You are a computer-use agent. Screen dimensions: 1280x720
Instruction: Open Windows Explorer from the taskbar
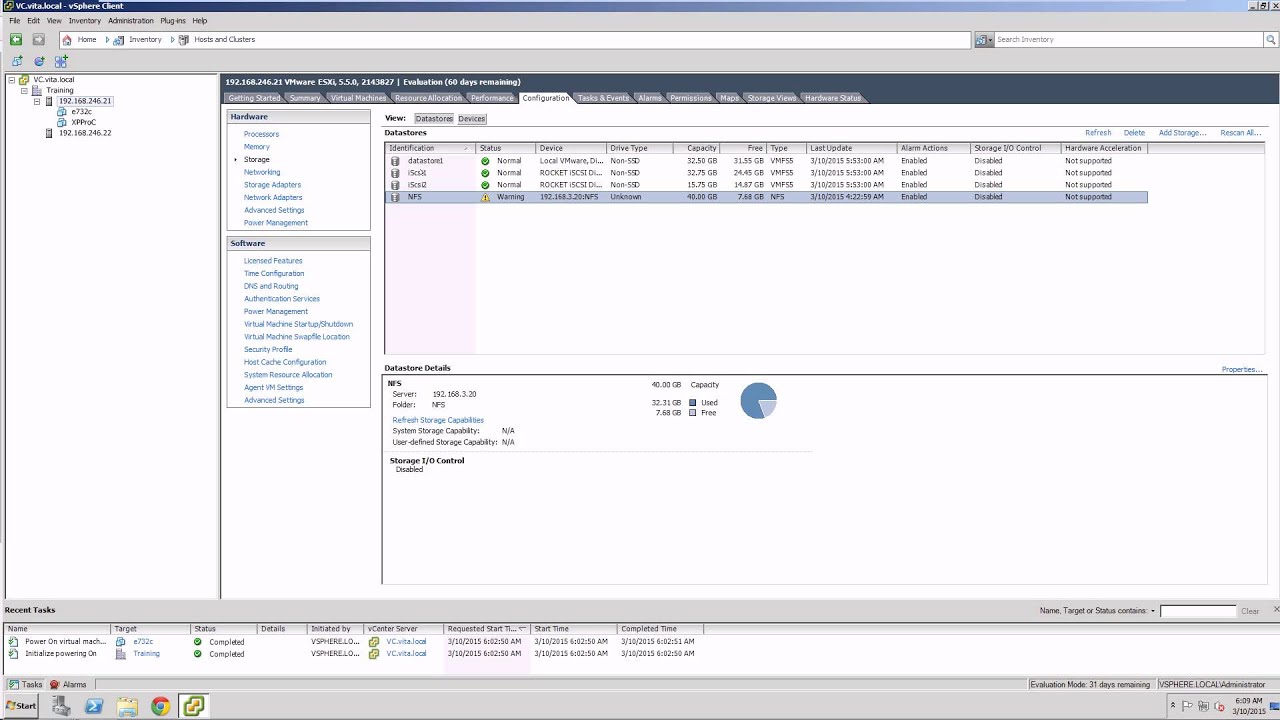point(127,707)
